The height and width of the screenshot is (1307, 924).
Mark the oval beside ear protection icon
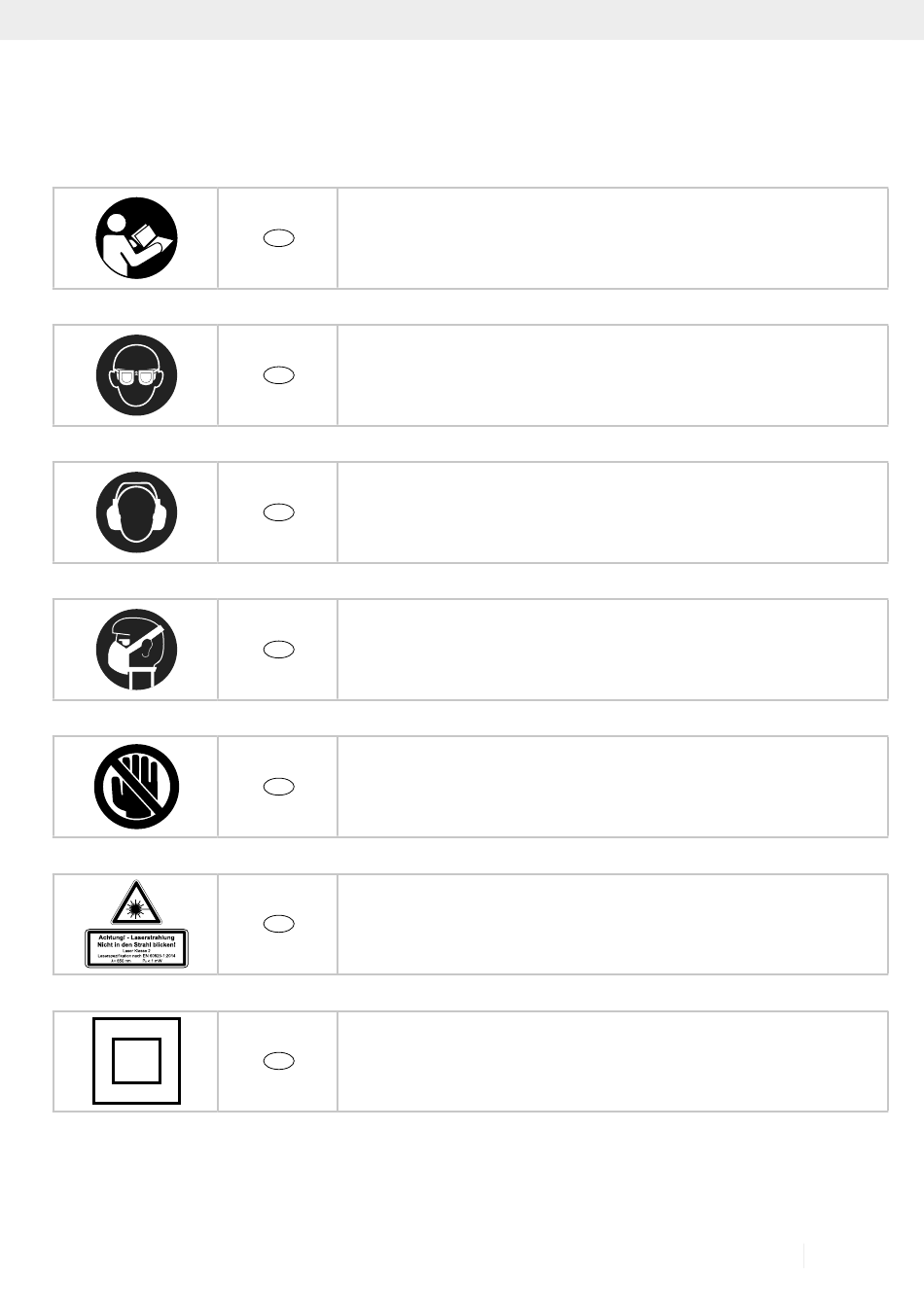[278, 512]
